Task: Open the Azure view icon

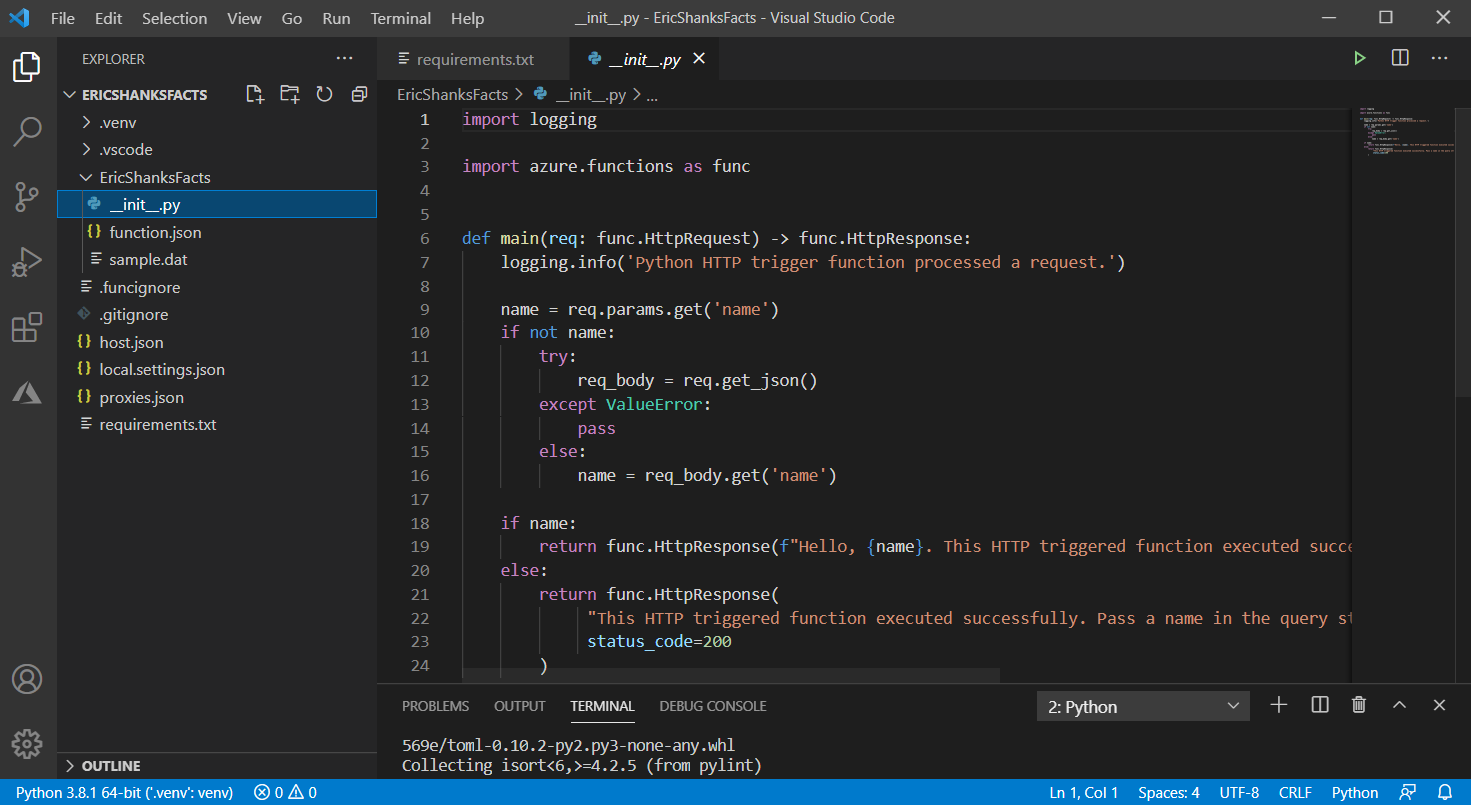Action: (27, 393)
